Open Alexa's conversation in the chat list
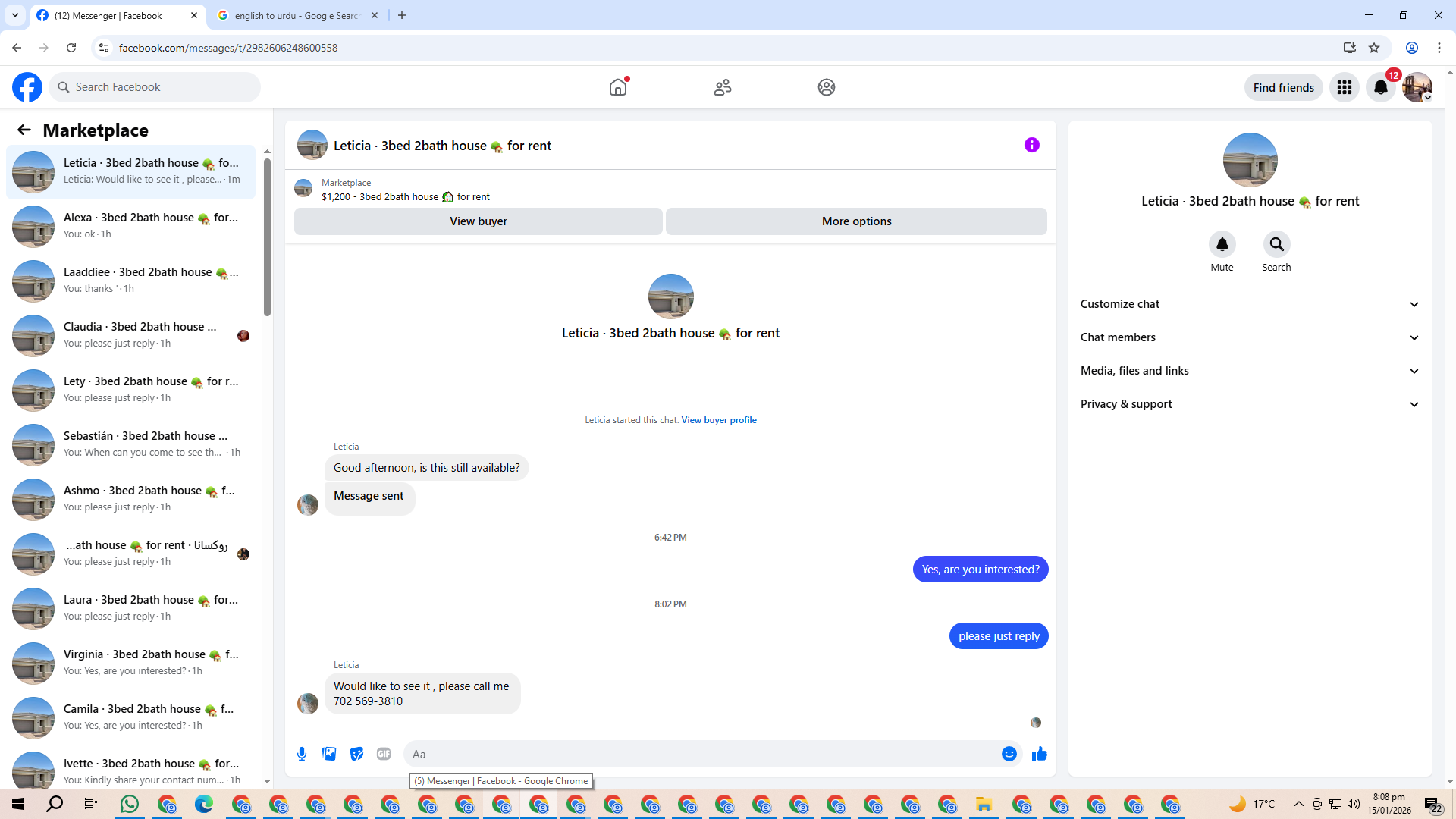1456x819 pixels. [133, 225]
